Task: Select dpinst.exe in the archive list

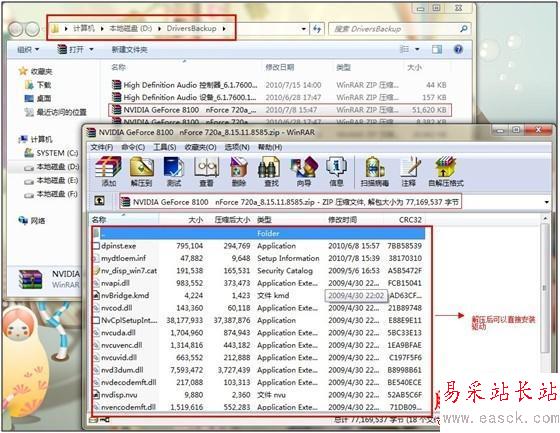Action: click(x=259, y=246)
